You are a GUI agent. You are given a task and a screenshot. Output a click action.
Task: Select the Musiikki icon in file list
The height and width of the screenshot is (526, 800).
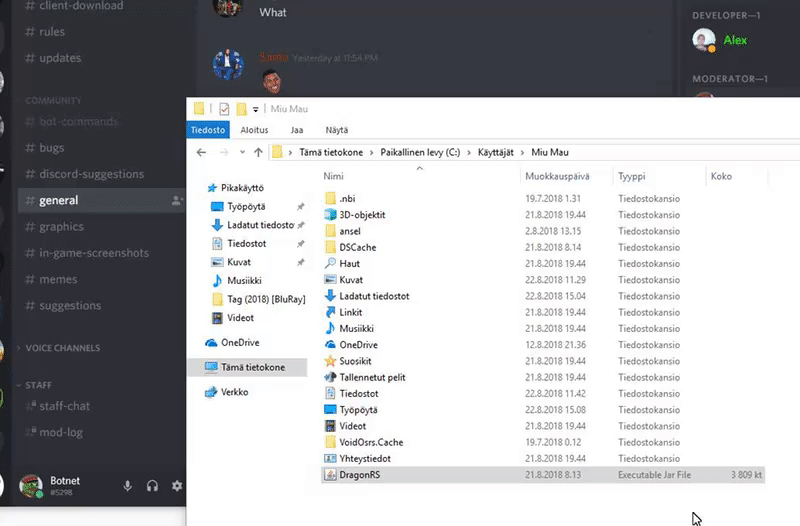[330, 329]
